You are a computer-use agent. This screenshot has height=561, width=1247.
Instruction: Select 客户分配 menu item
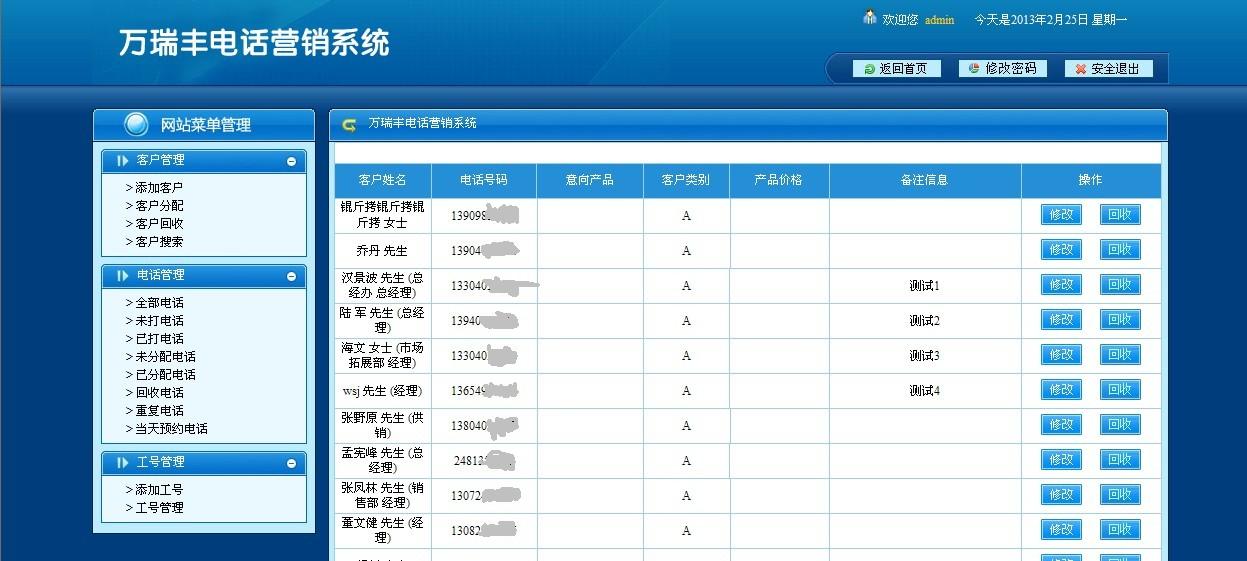click(159, 206)
